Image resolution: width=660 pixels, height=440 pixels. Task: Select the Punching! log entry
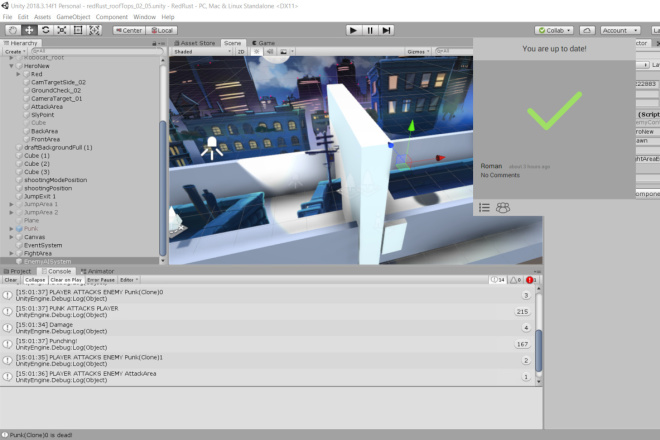(x=269, y=344)
